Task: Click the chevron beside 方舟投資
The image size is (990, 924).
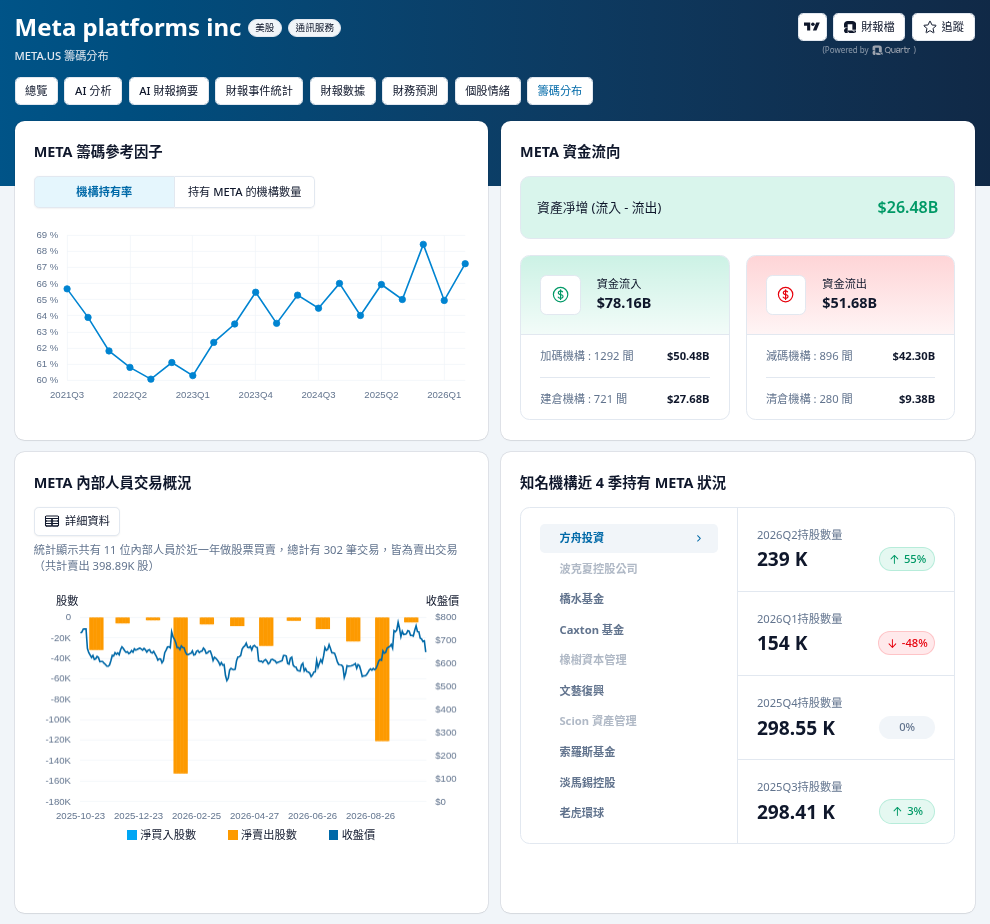Action: 698,538
